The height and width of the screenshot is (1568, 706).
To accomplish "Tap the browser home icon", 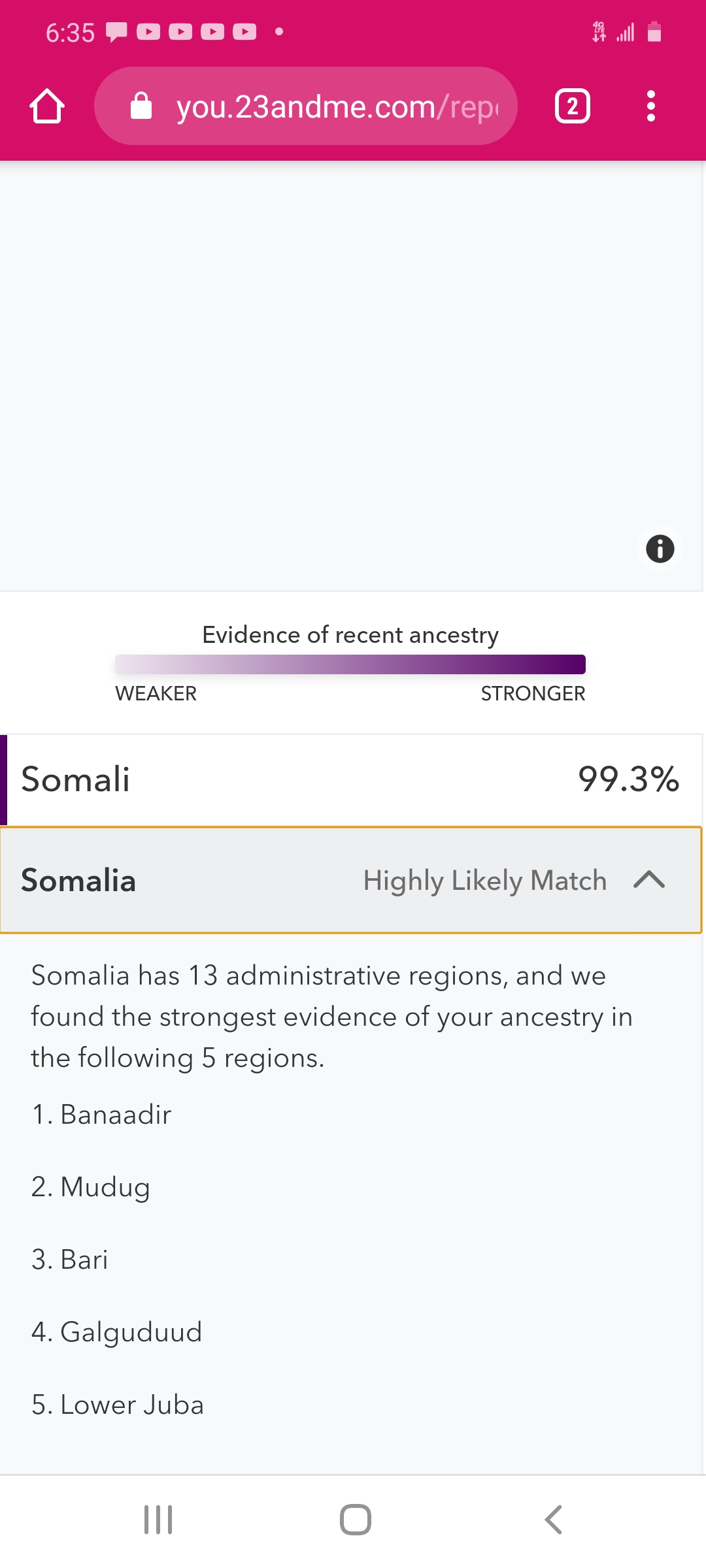I will pyautogui.click(x=47, y=106).
